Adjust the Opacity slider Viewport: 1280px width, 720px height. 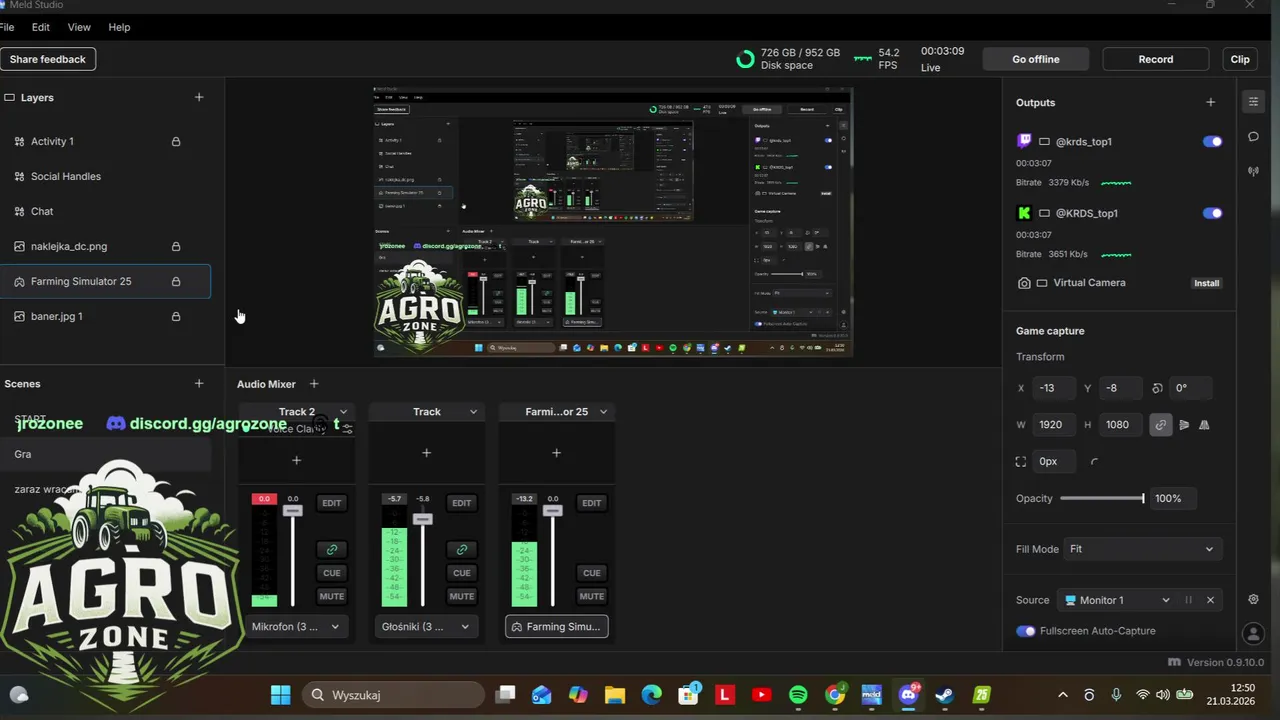point(1102,498)
